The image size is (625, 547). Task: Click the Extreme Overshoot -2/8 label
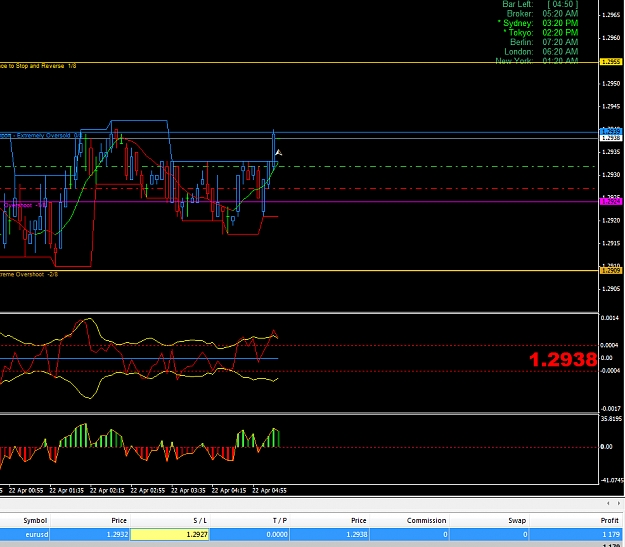(x=29, y=274)
